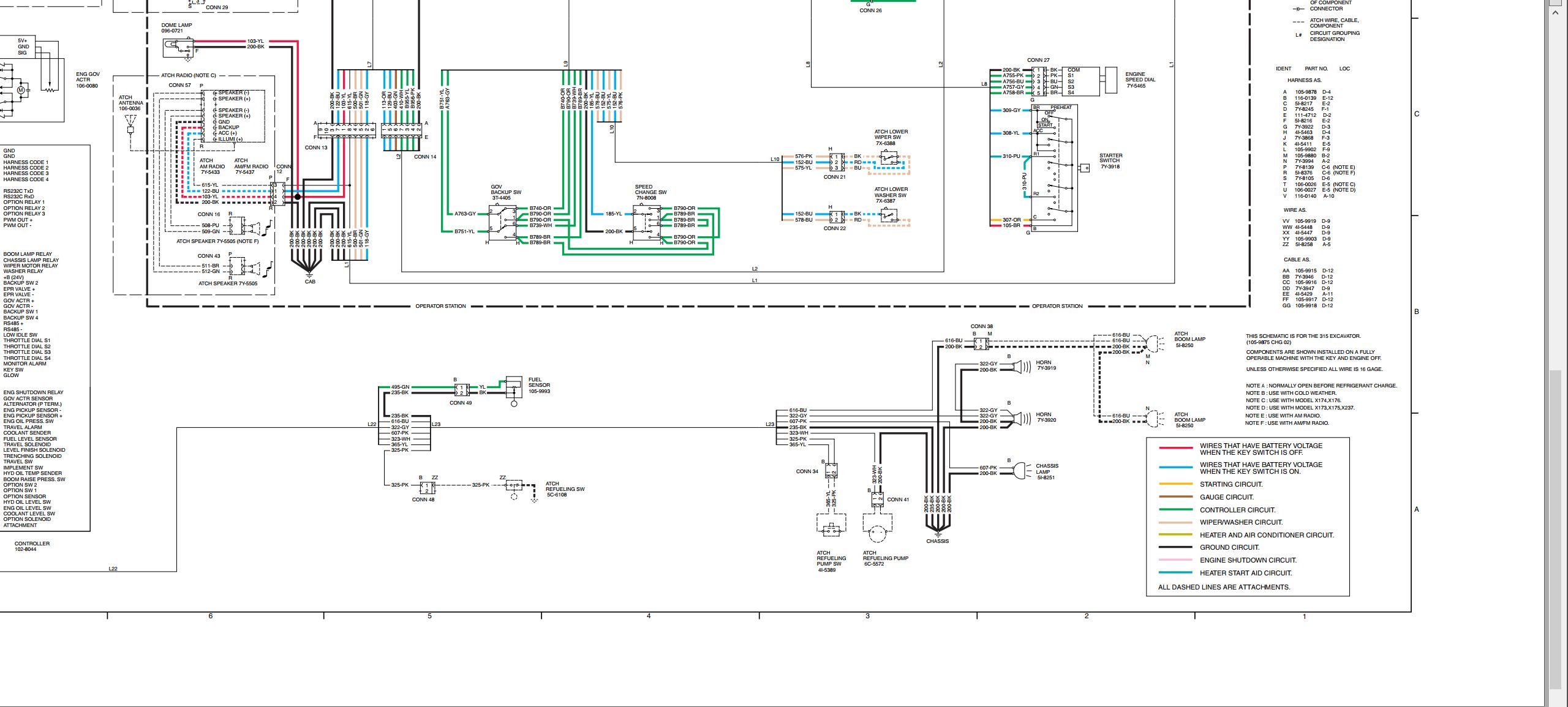Click the 'ENGINE SHUTDOWN CIRCUIT.' legend entry
This screenshot has height=707, width=1568.
[x=1248, y=560]
